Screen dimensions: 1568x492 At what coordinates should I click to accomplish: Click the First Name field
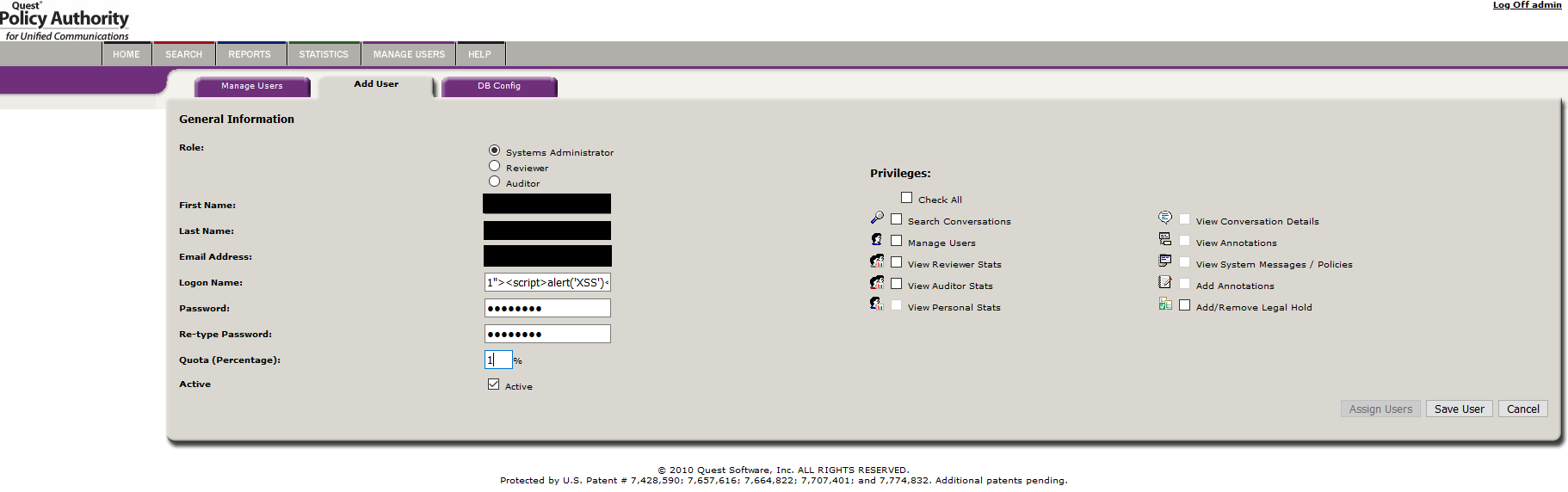tap(547, 204)
